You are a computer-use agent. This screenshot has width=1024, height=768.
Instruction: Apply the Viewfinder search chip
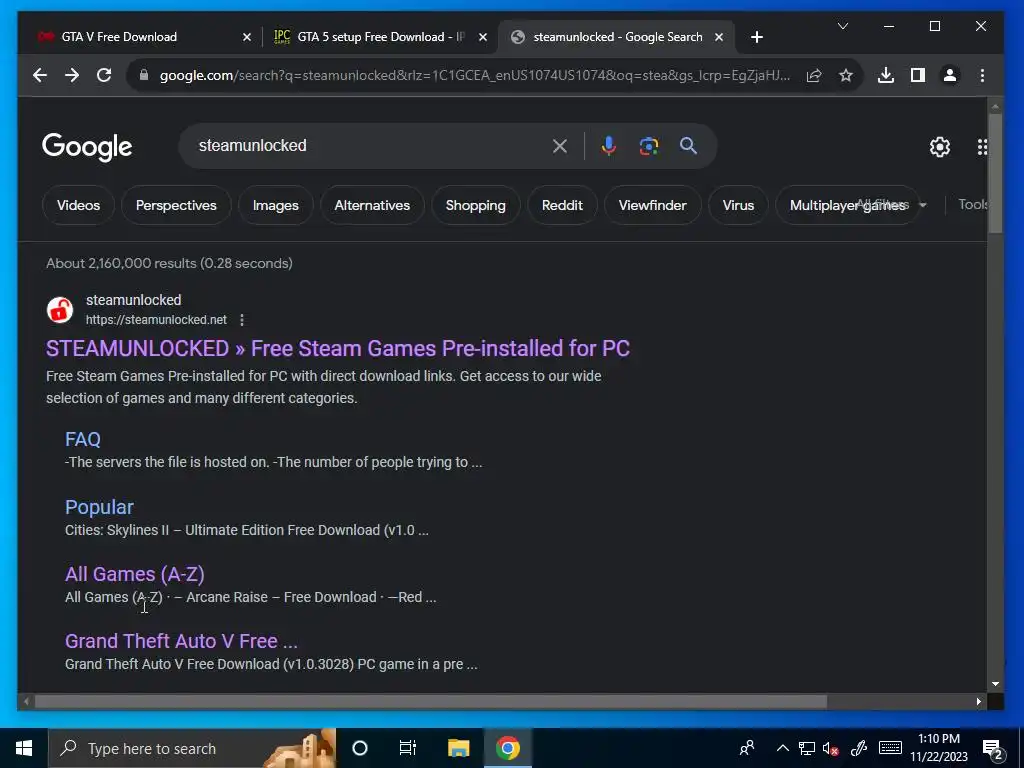(652, 205)
